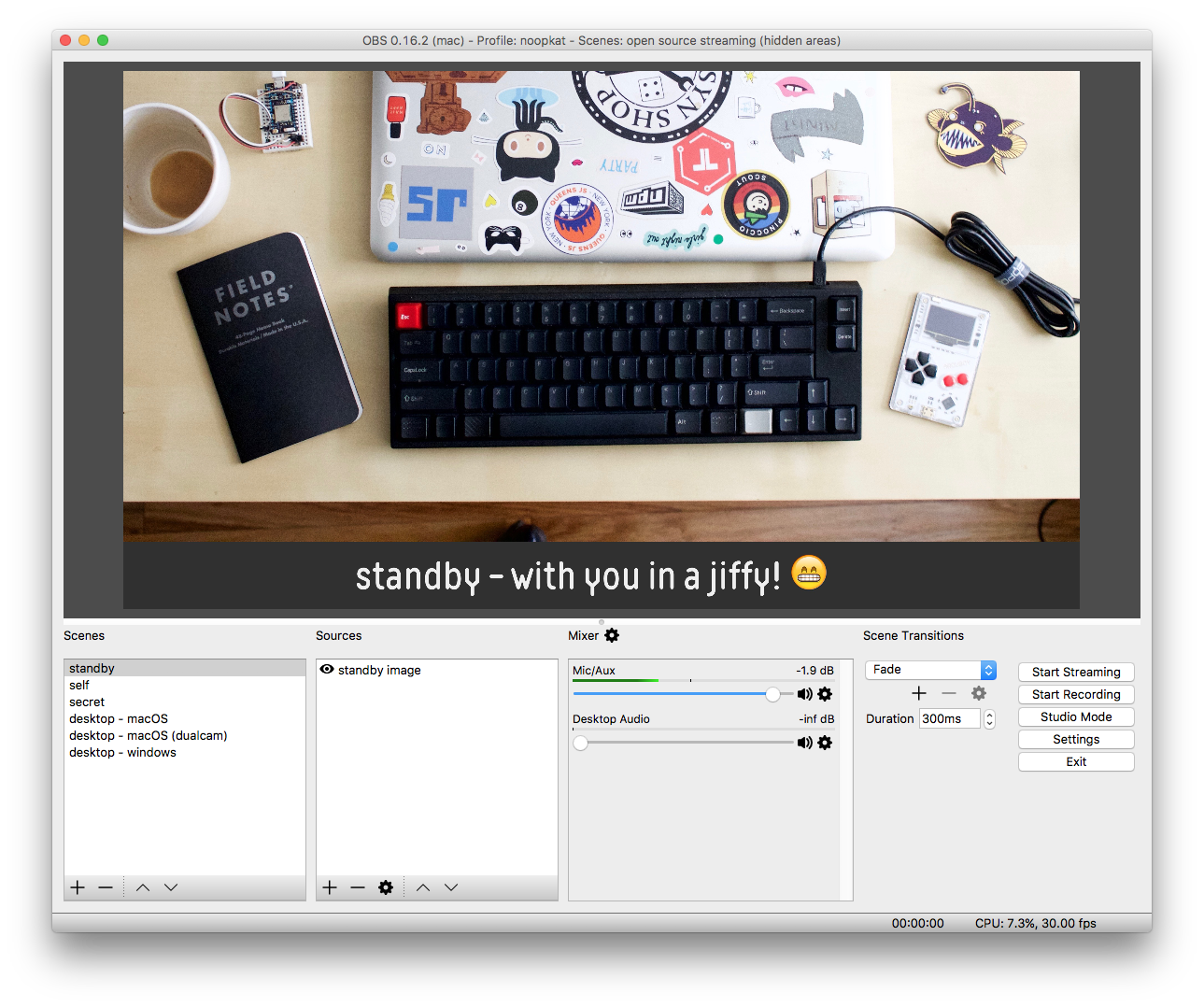Screen dimensions: 1204x1007
Task: Click Start Streaming button
Action: pyautogui.click(x=1076, y=672)
